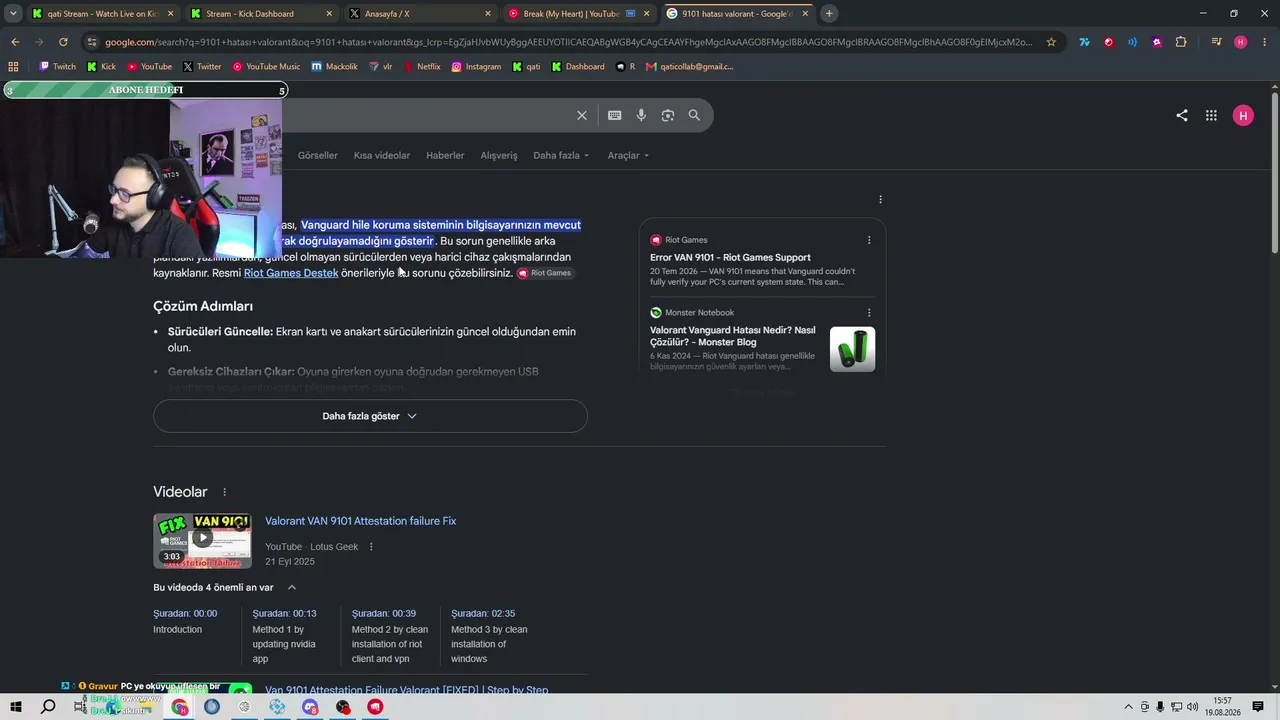
Task: Switch to the Görseller results tab
Action: pos(318,155)
